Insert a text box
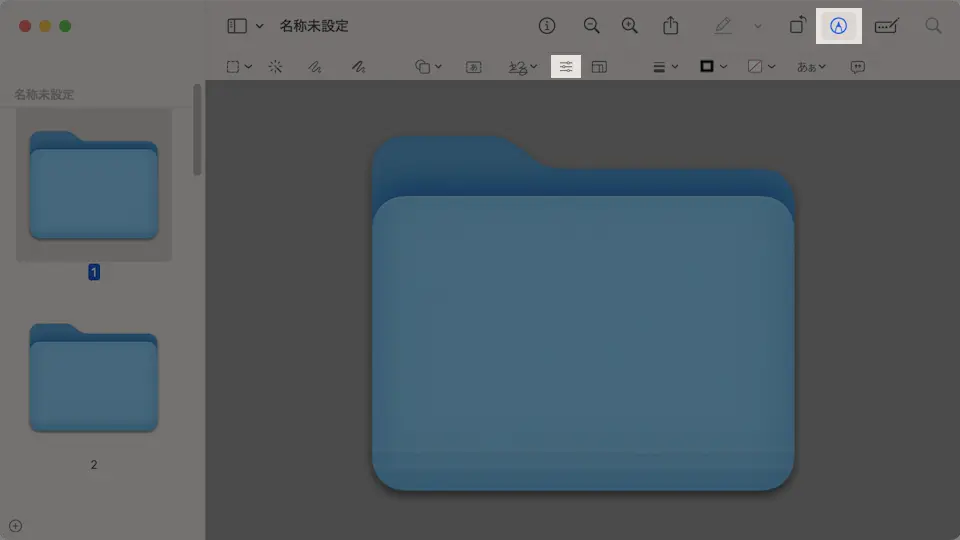960x540 pixels. coord(474,67)
